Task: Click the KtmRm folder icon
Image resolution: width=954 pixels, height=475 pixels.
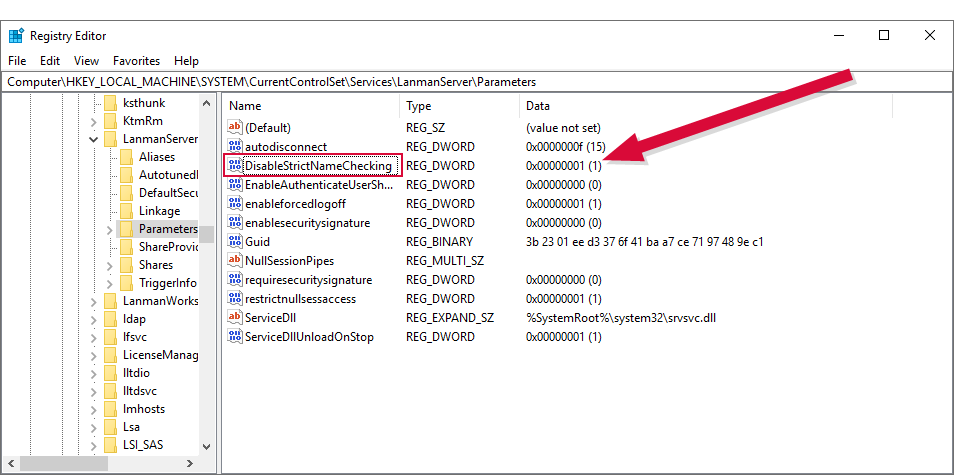Action: (110, 120)
